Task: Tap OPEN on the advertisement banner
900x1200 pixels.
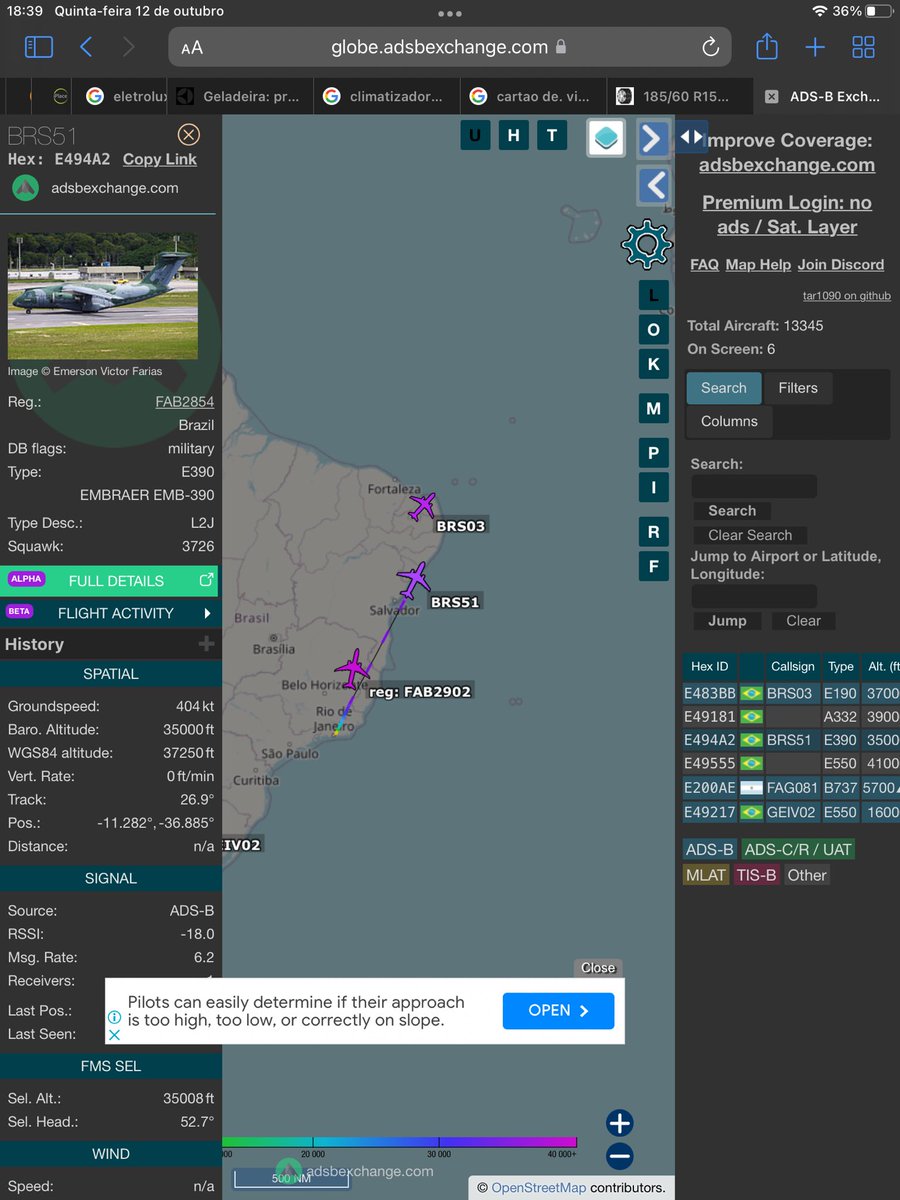Action: [559, 1011]
